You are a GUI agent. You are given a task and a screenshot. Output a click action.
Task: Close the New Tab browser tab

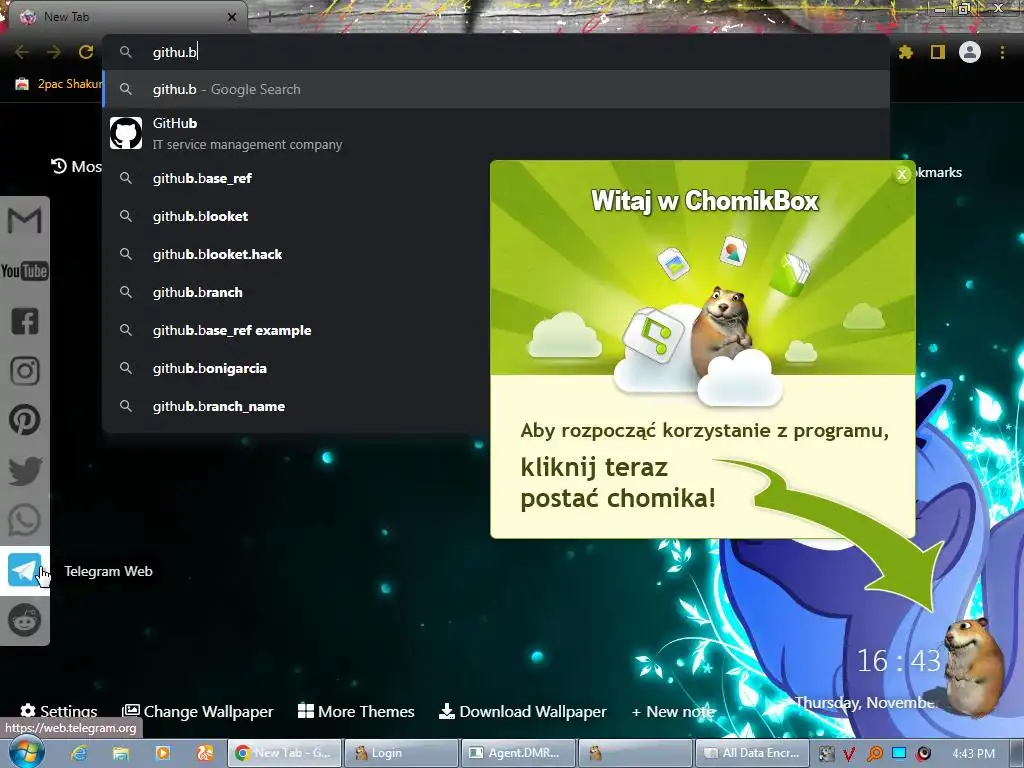coord(232,17)
